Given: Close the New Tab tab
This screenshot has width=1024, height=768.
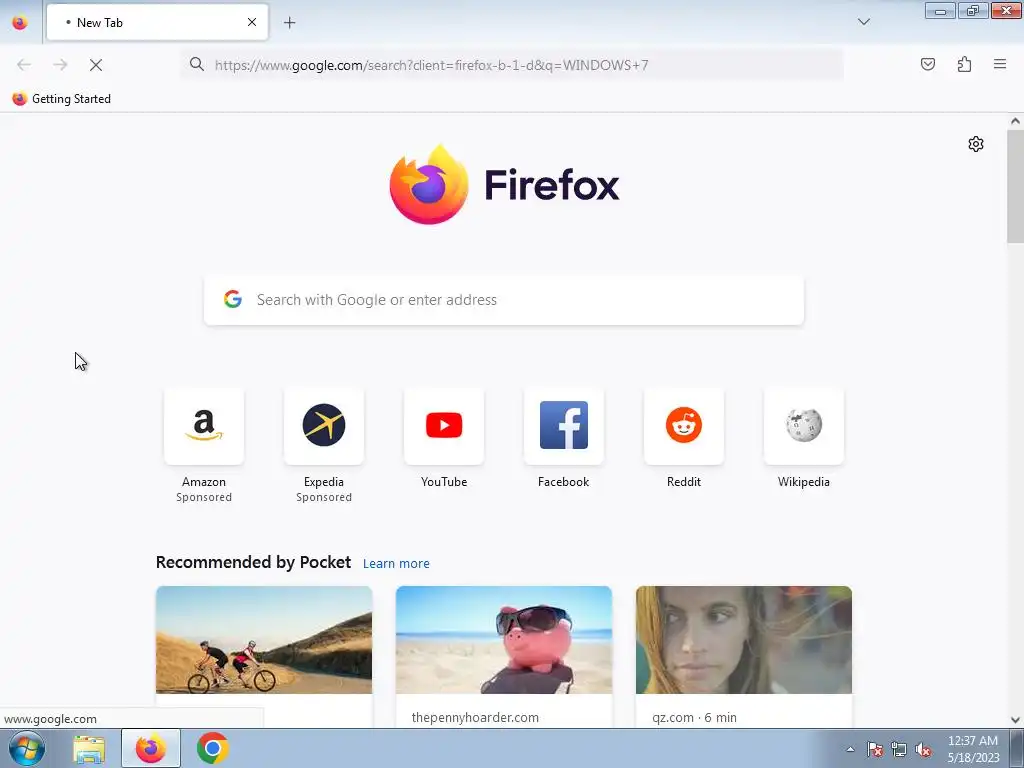Looking at the screenshot, I should [252, 22].
